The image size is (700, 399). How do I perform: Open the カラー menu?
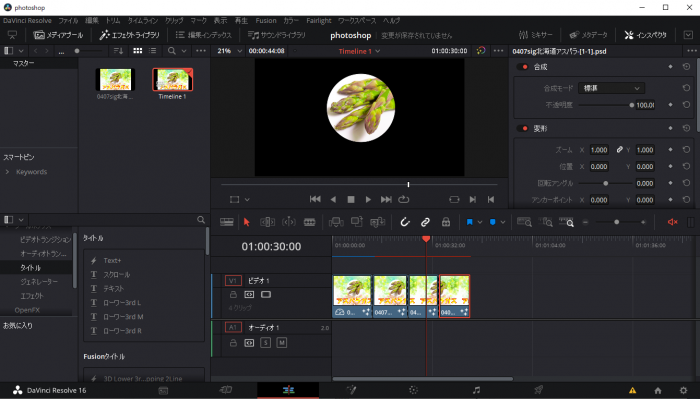[291, 21]
